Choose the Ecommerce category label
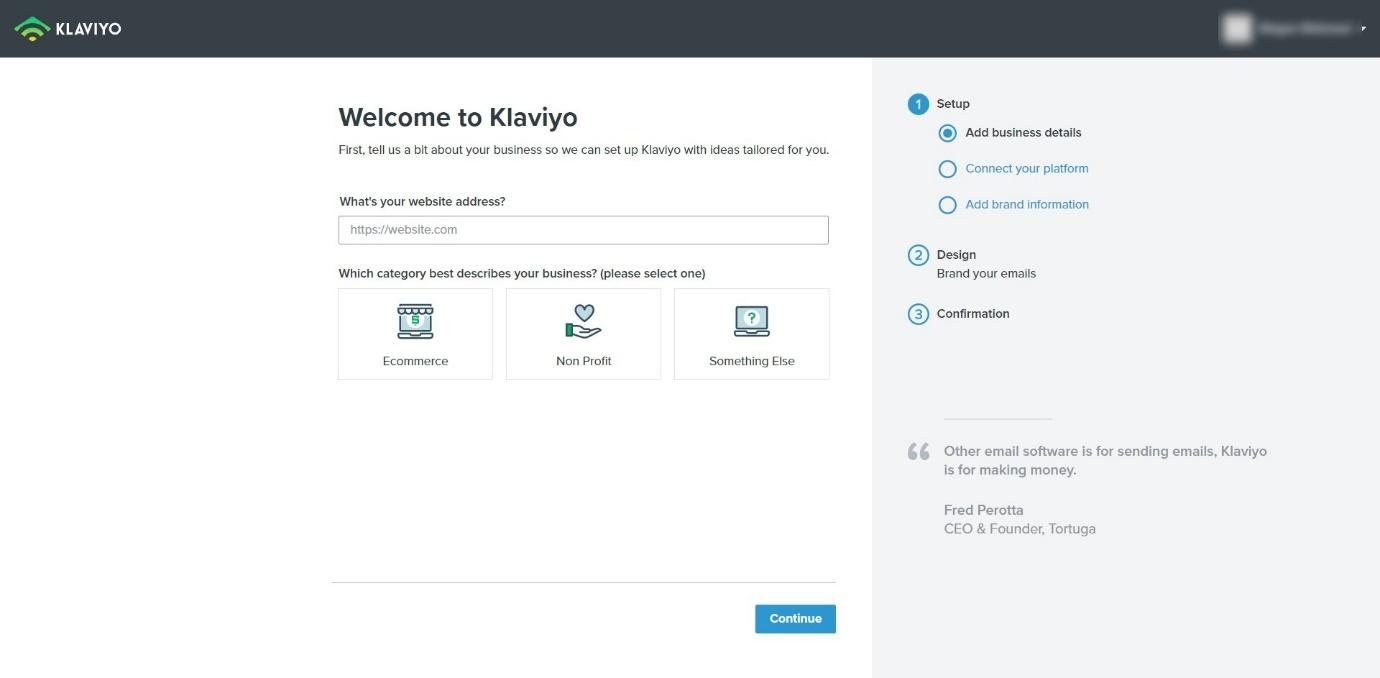1380x678 pixels. click(x=415, y=361)
